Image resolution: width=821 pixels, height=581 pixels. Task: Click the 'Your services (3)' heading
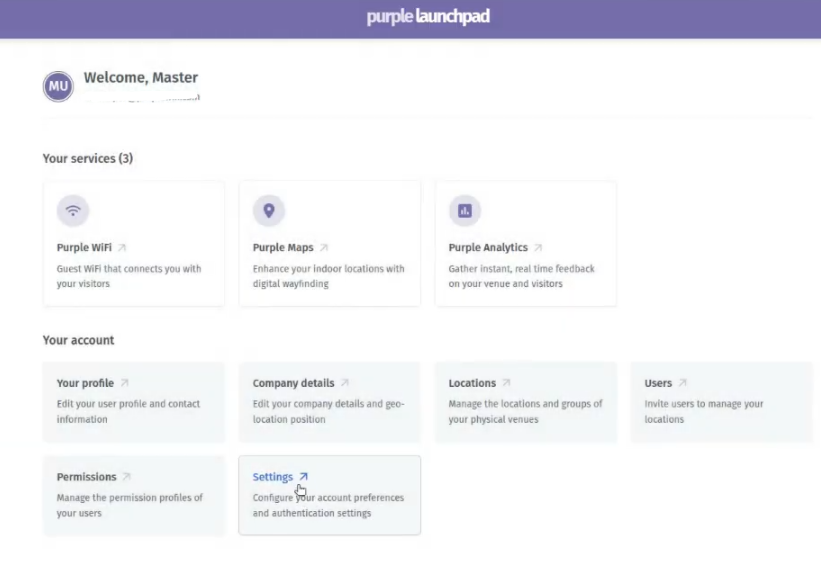pyautogui.click(x=88, y=159)
